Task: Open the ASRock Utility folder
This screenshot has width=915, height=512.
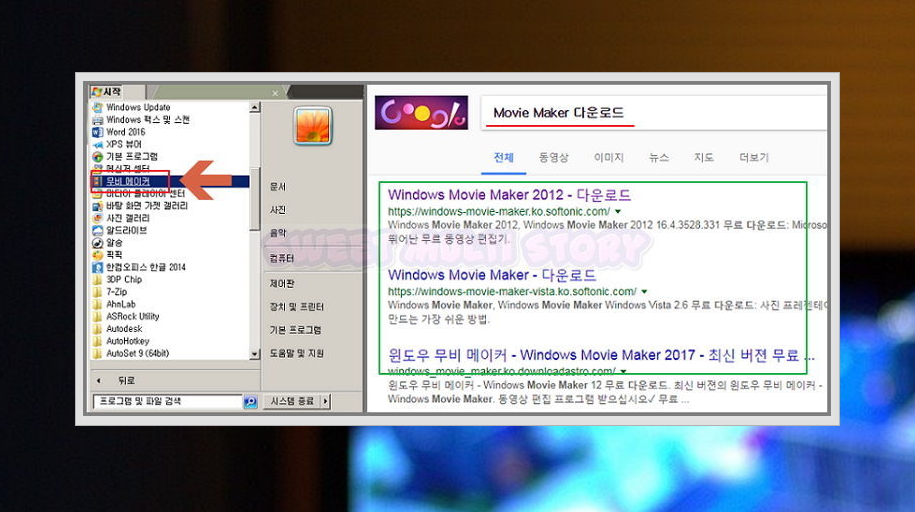Action: (126, 316)
